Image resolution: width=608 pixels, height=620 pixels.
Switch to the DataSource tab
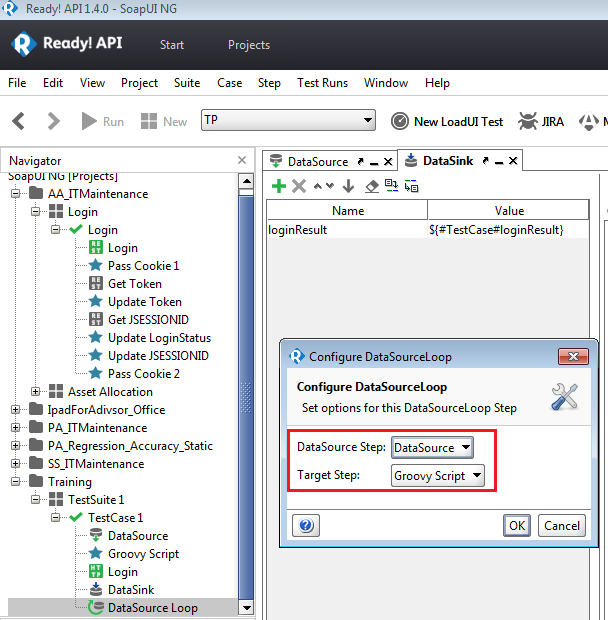(318, 162)
